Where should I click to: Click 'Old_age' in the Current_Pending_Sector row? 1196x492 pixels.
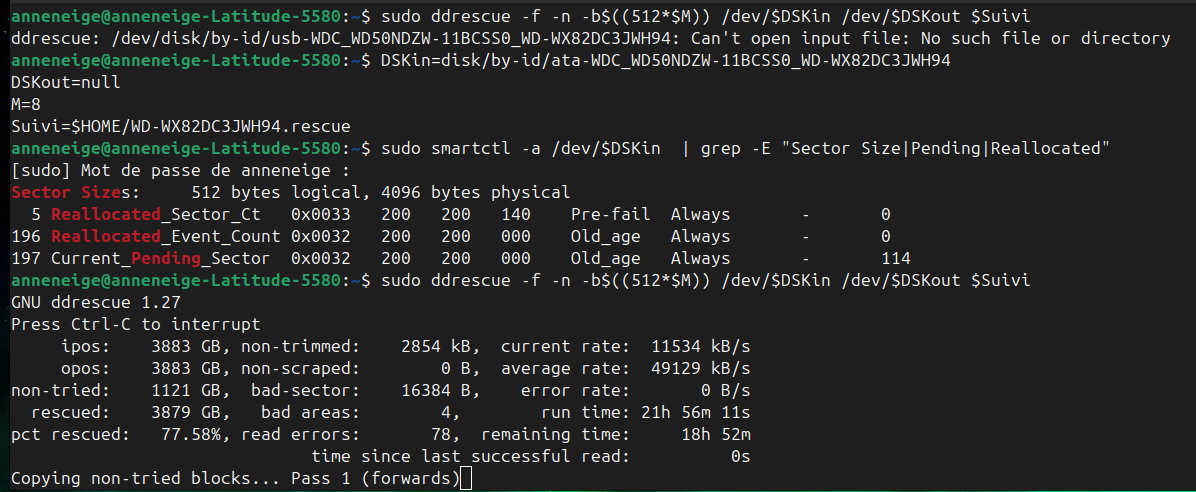pos(605,259)
